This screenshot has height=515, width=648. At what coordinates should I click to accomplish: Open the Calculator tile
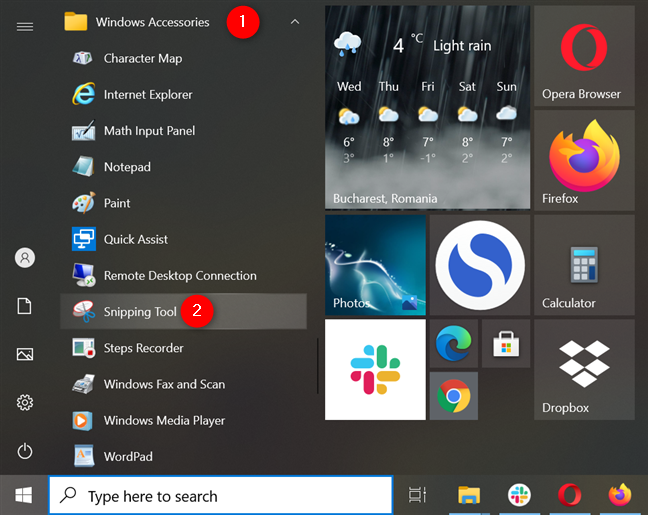coord(584,265)
